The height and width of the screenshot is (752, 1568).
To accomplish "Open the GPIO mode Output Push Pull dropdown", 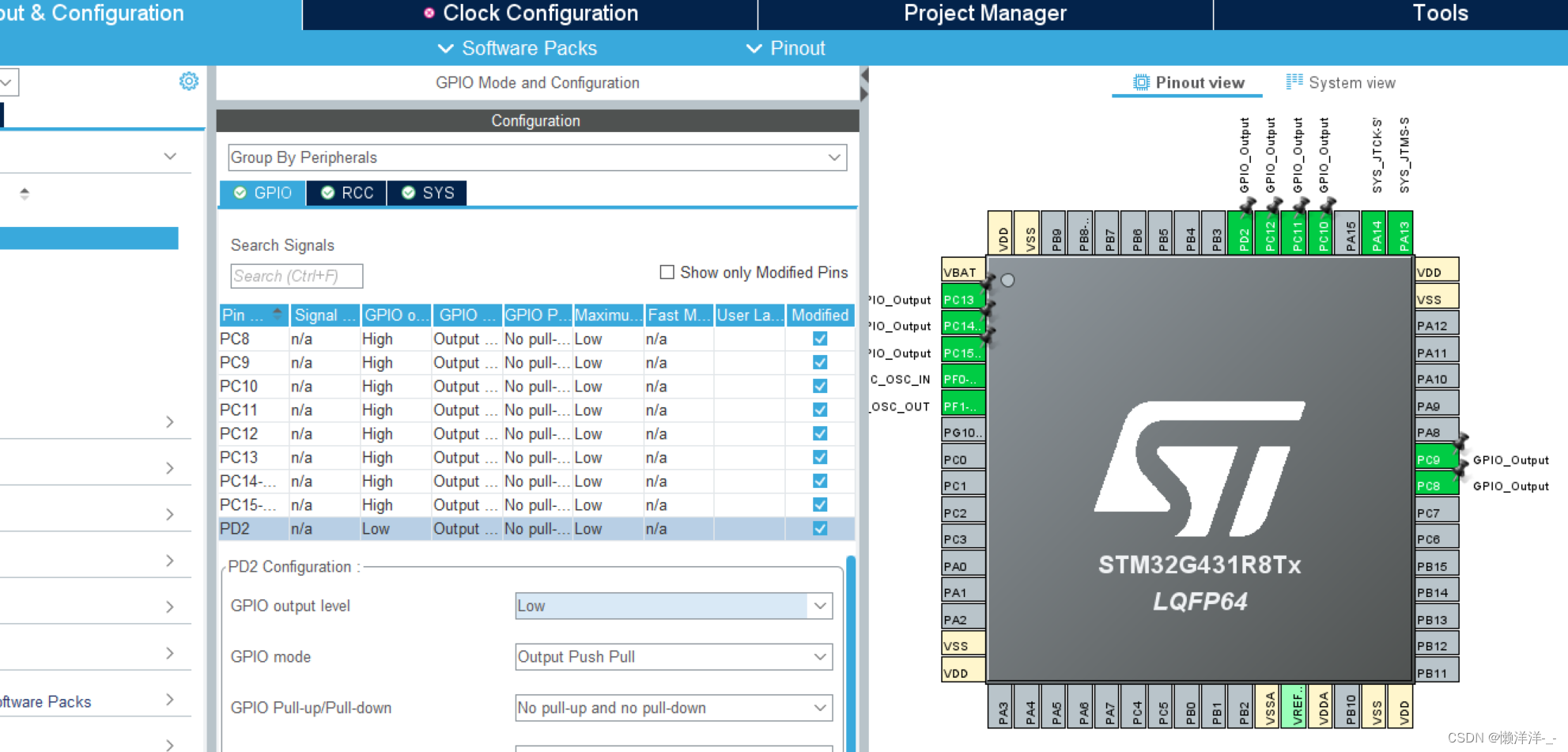I will coord(674,656).
